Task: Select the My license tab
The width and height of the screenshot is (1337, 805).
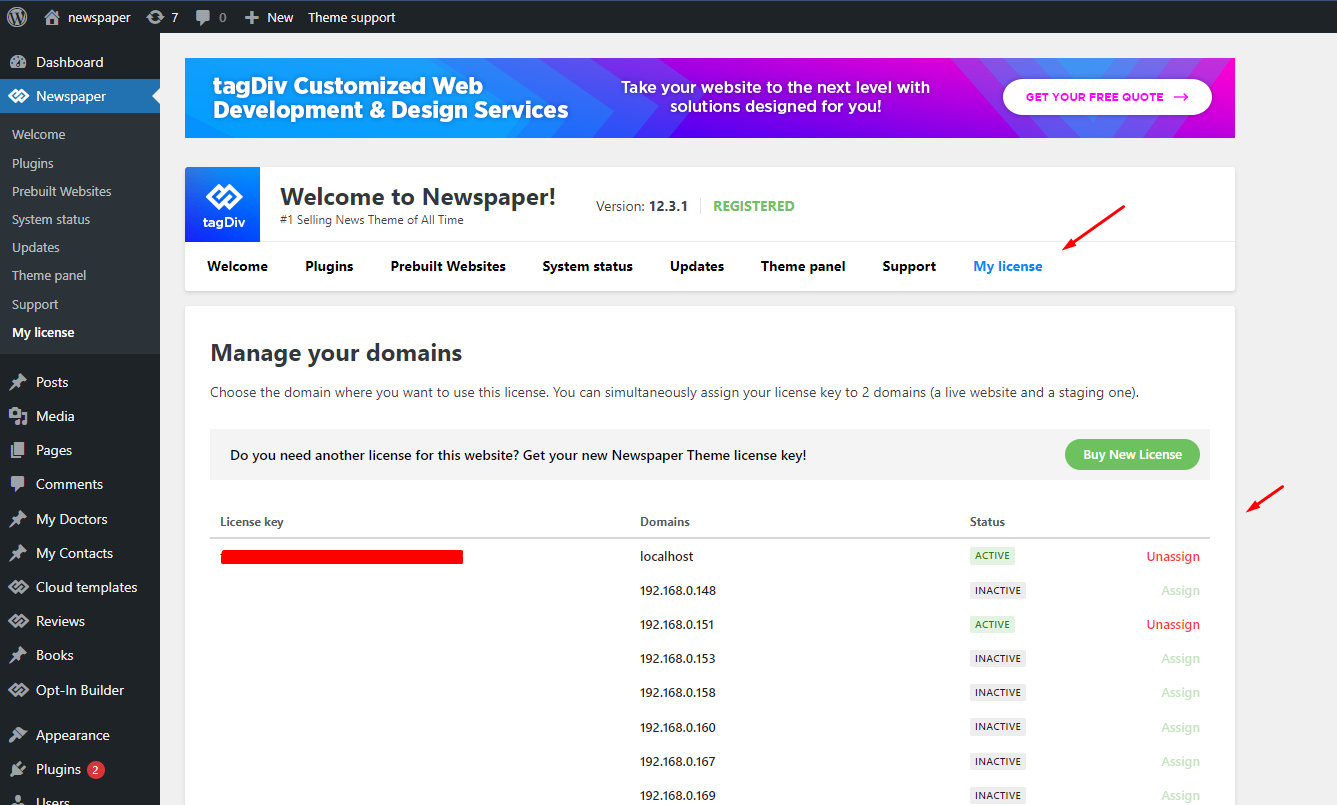Action: [x=1008, y=266]
